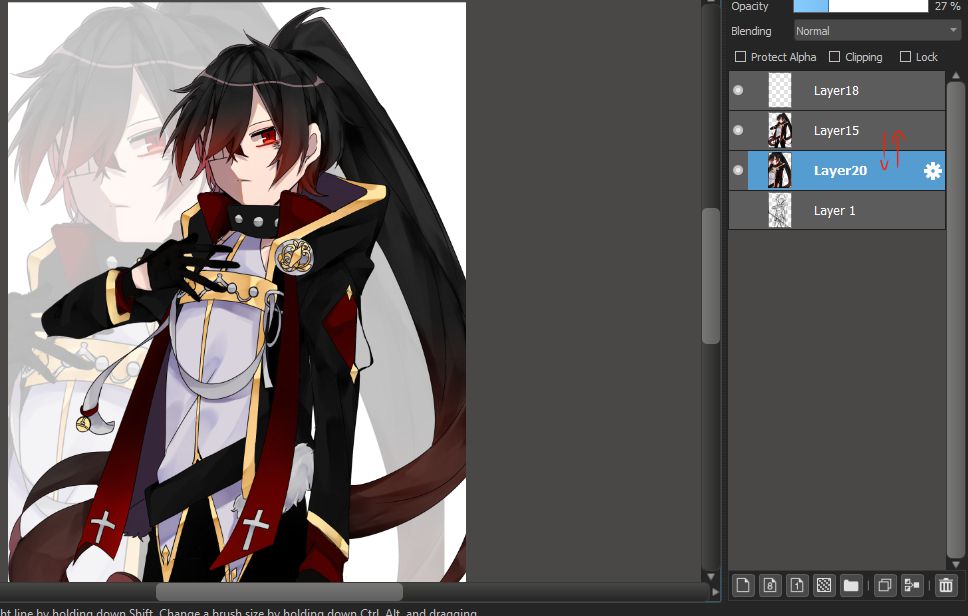Add a new color layer

(742, 585)
